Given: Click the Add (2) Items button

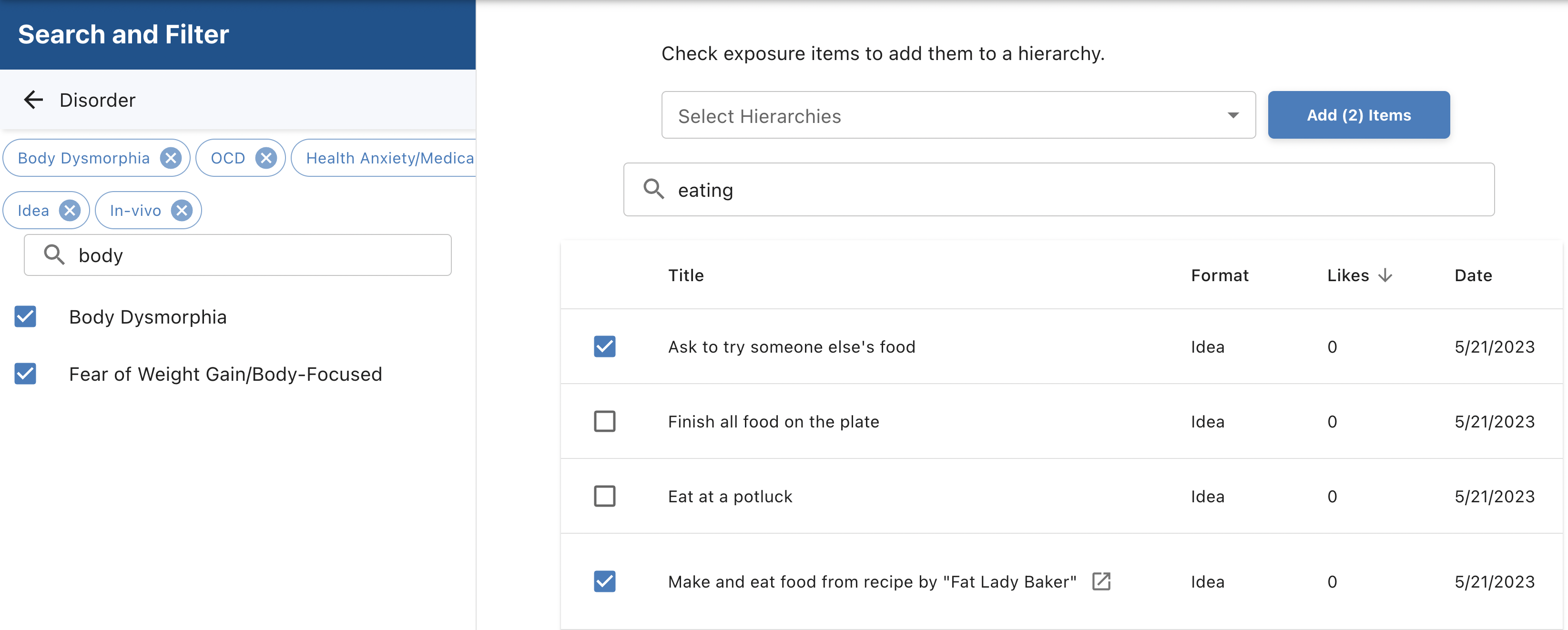Looking at the screenshot, I should pyautogui.click(x=1358, y=115).
